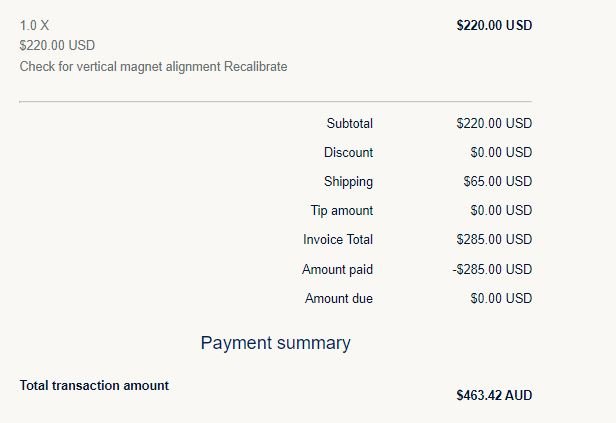Click the Total transaction amount label
Viewport: 616px width, 423px height.
(94, 385)
